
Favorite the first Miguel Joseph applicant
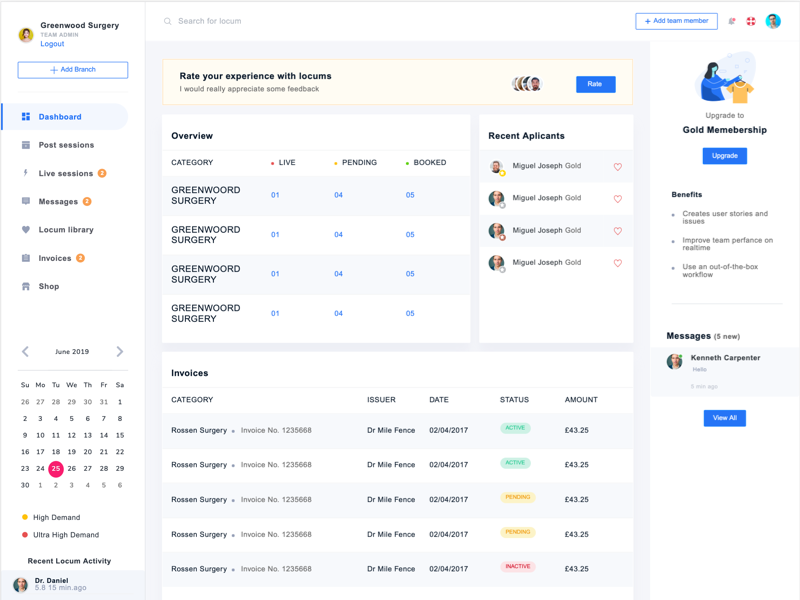(617, 167)
